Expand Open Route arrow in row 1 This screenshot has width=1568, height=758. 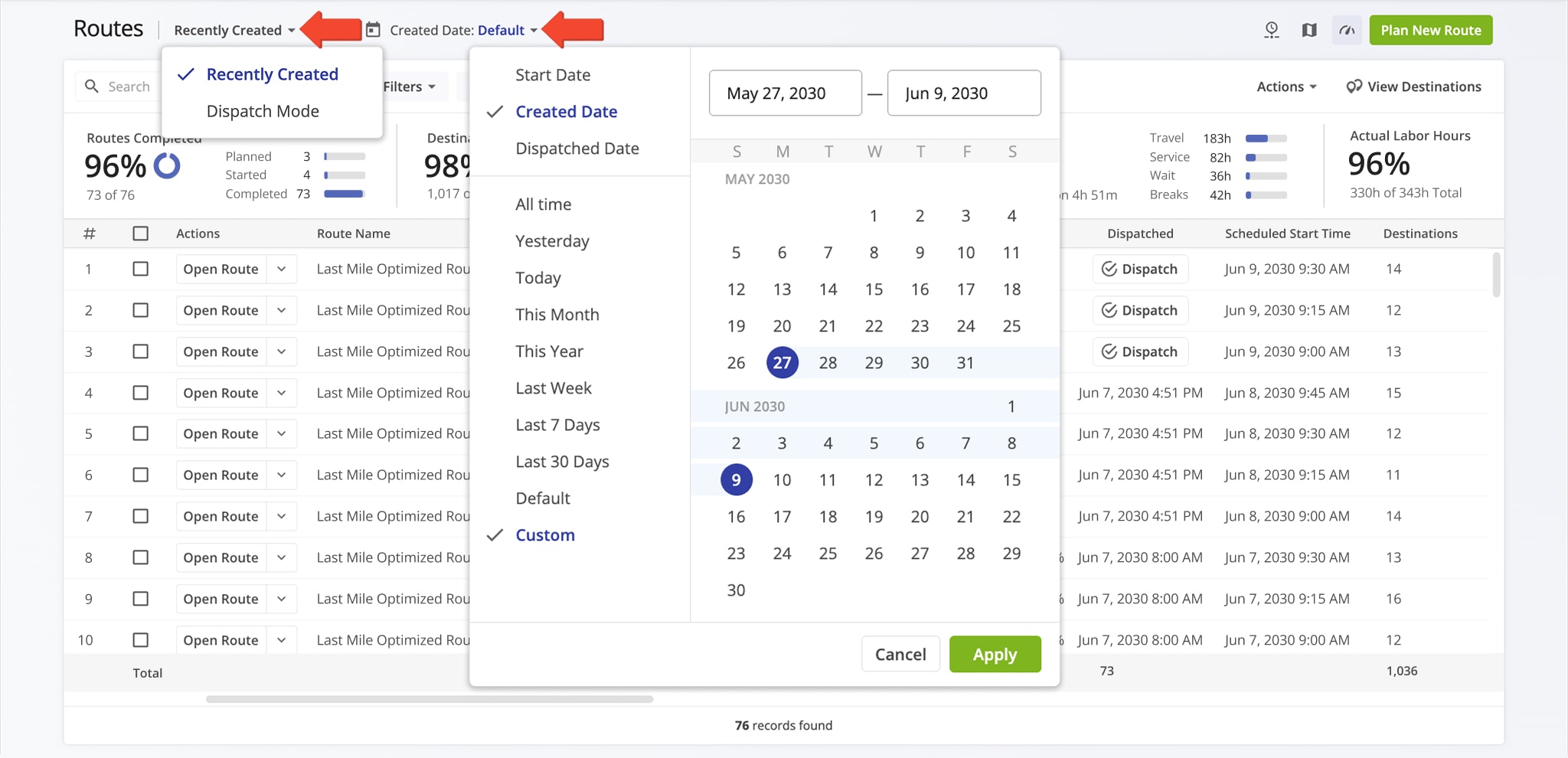(x=282, y=269)
